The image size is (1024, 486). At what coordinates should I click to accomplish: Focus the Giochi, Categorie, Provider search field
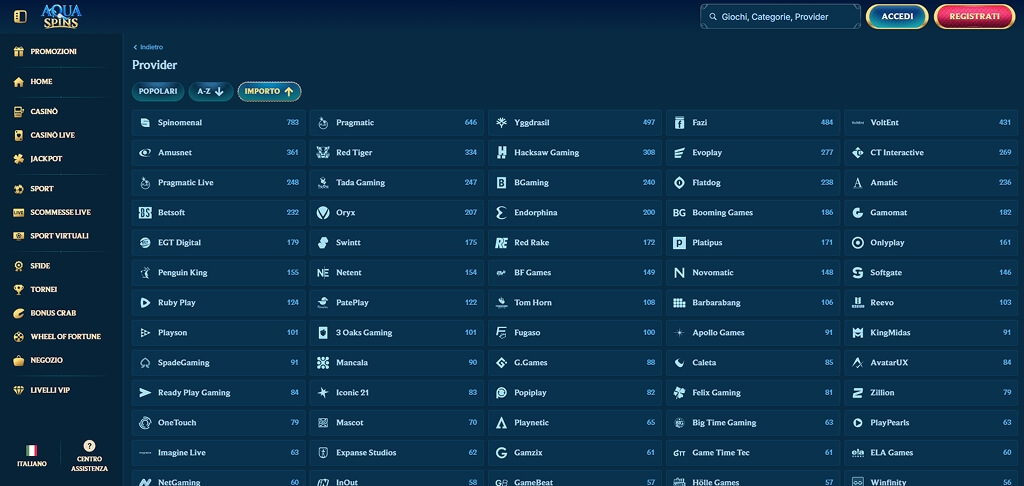(780, 17)
